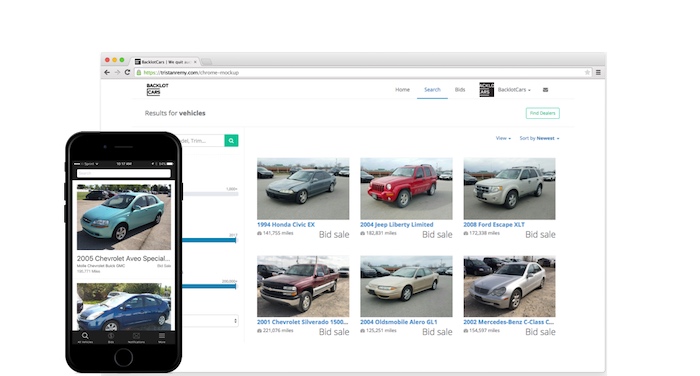Open the 2008 Ford Escape XLT link
Viewport: 700px width, 376px height.
(494, 225)
